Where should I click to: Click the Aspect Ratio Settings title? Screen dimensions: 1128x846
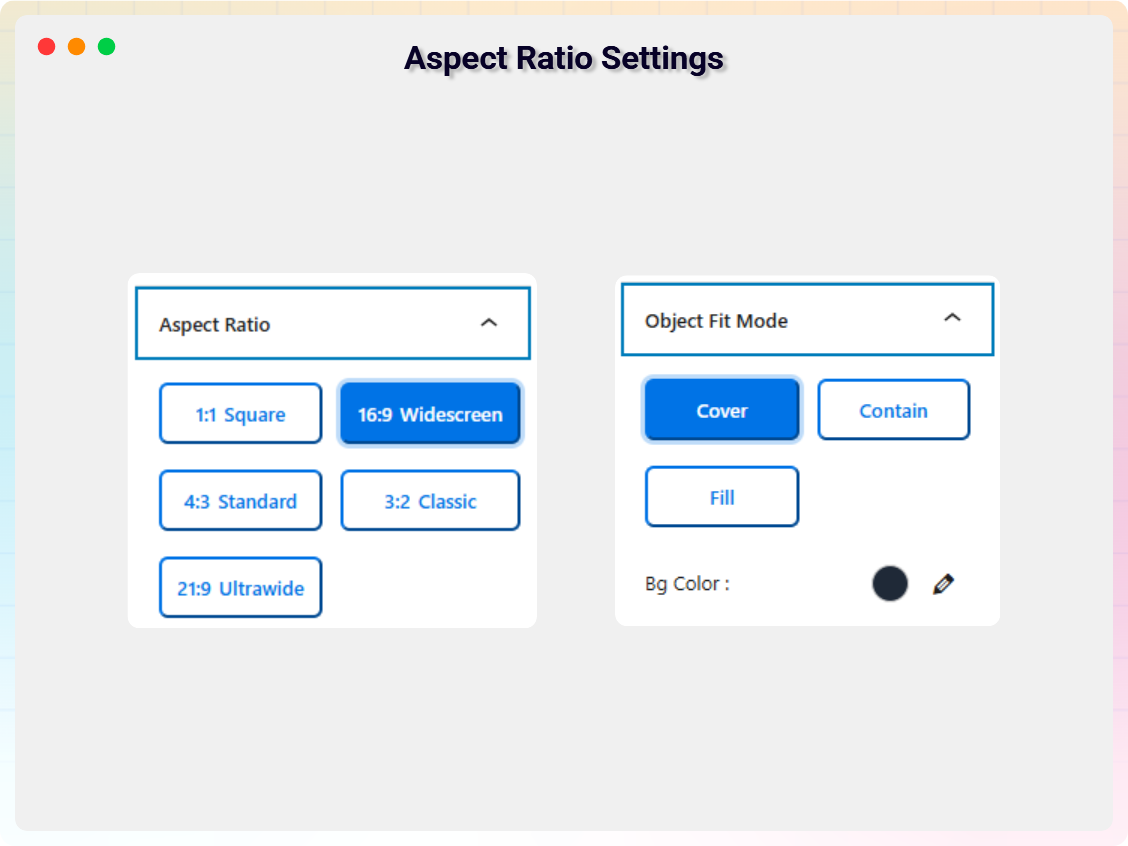click(564, 58)
